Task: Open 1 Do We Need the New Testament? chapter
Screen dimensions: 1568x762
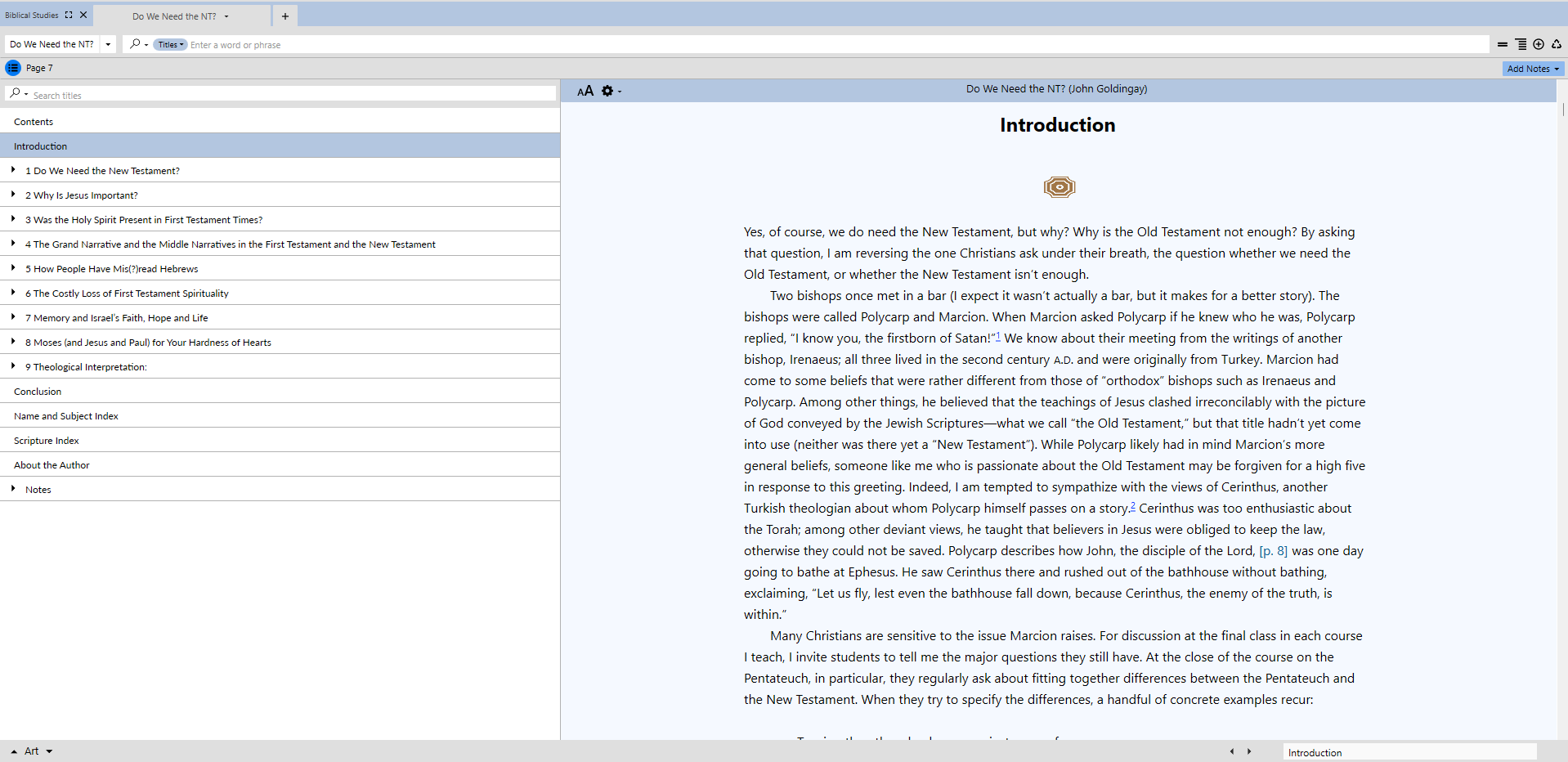Action: (102, 171)
